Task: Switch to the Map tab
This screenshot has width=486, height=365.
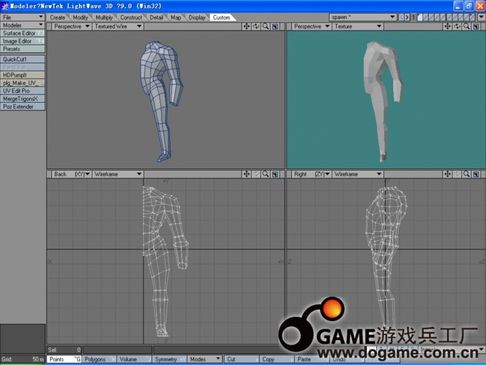Action: point(176,17)
